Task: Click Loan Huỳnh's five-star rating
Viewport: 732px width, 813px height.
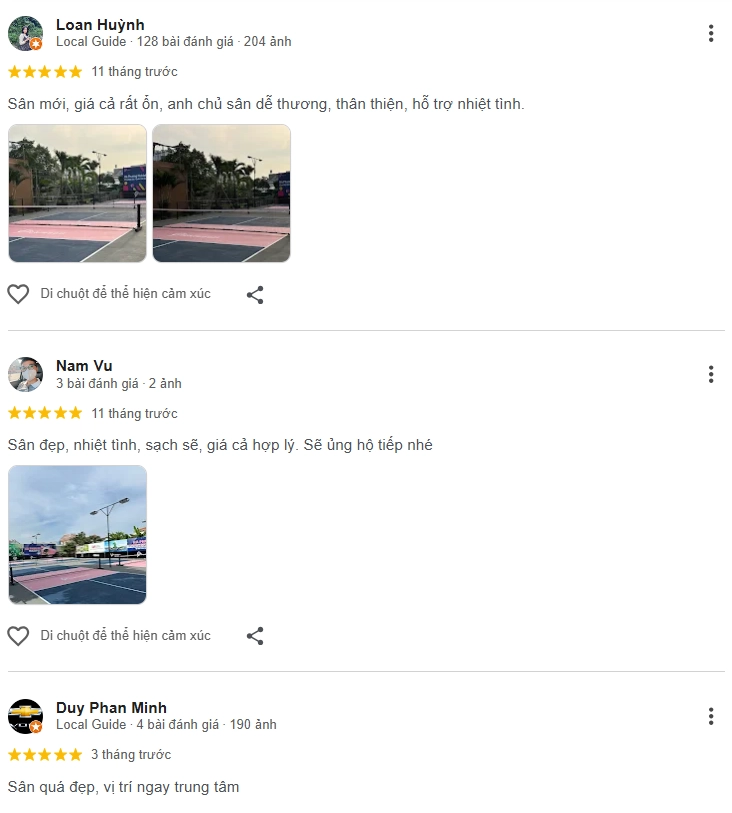Action: coord(45,72)
